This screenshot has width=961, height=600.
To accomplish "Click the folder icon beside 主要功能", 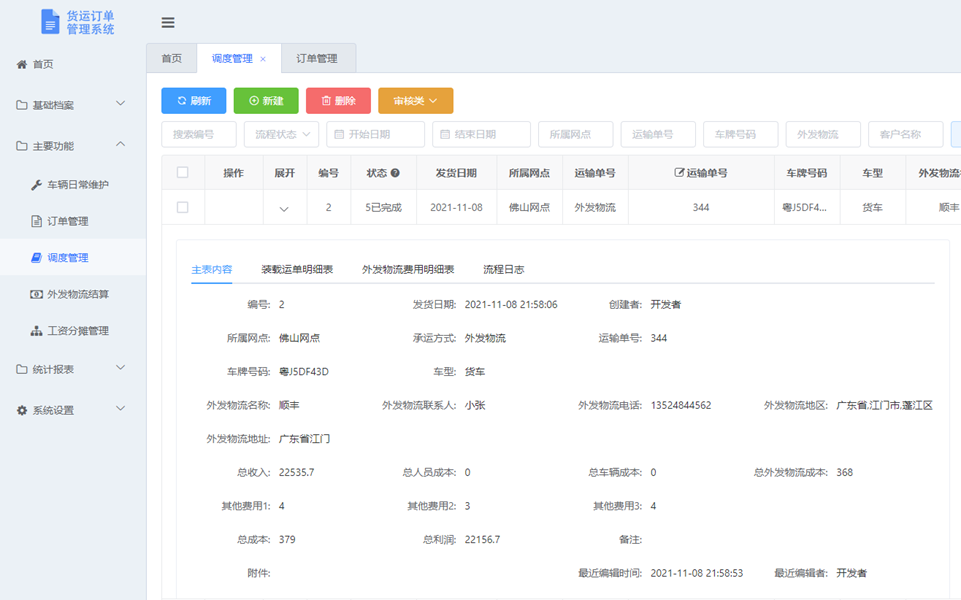I will 21,146.
